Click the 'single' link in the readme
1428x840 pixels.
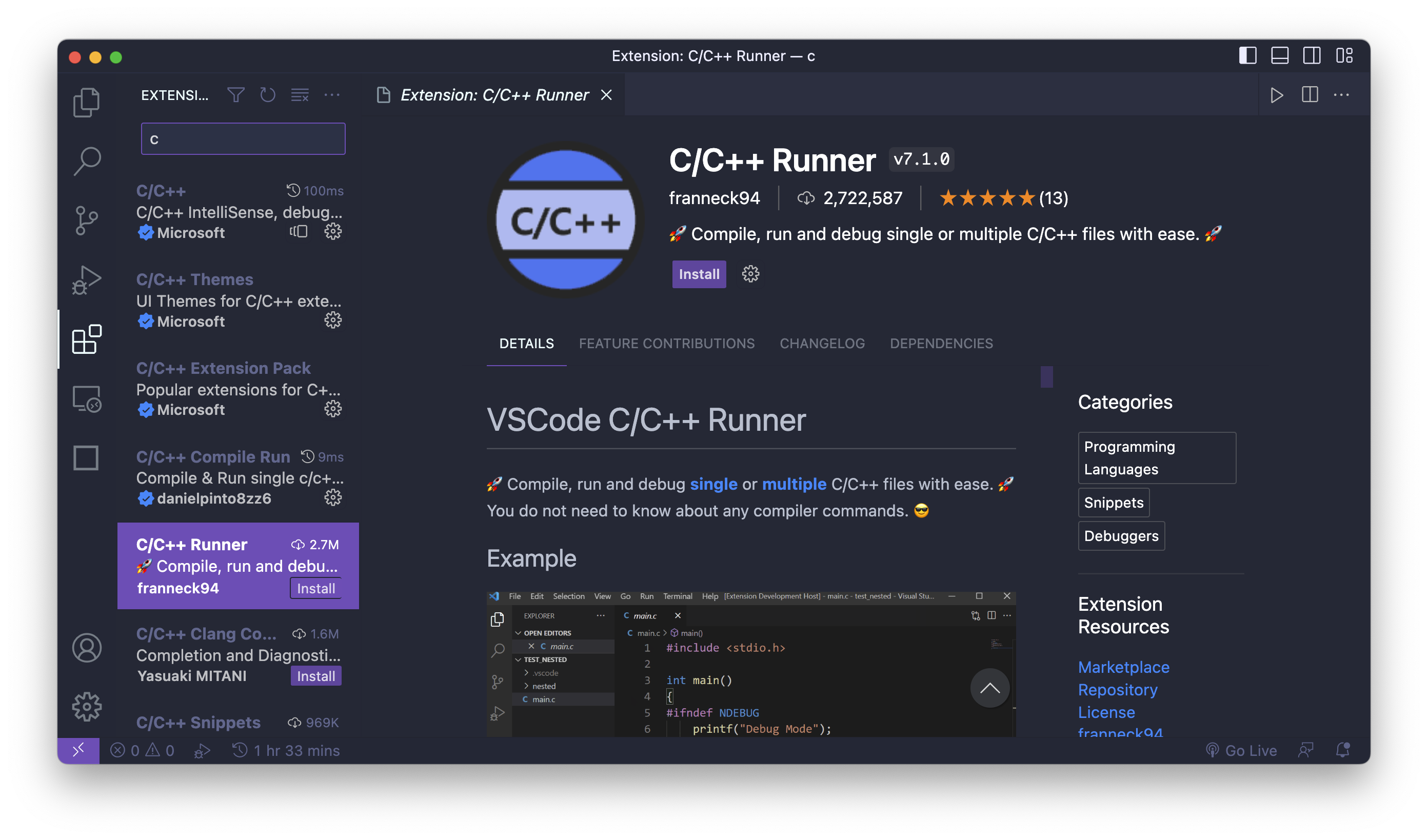click(713, 484)
